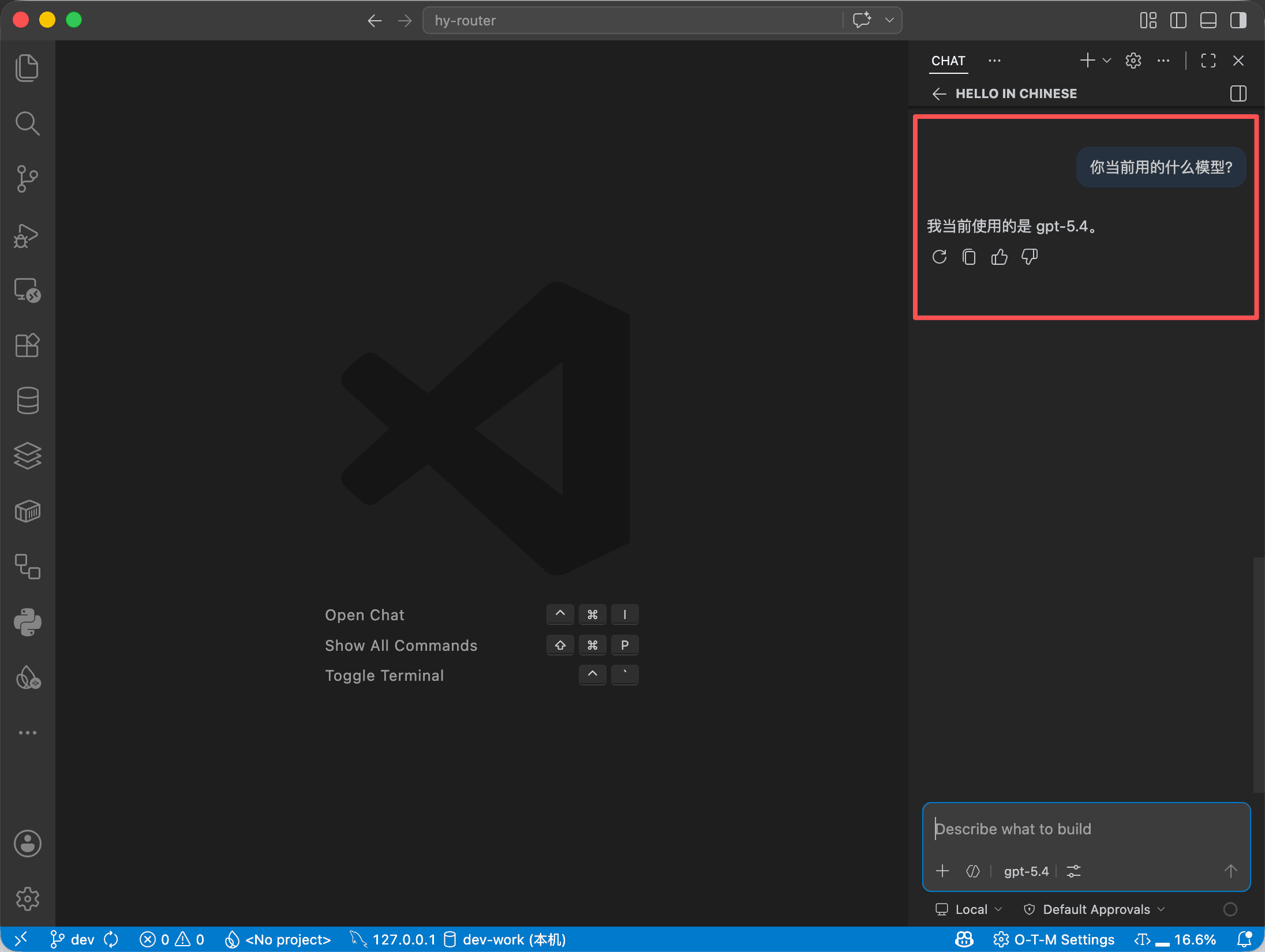Mark the chat response as helpful

coord(999,257)
